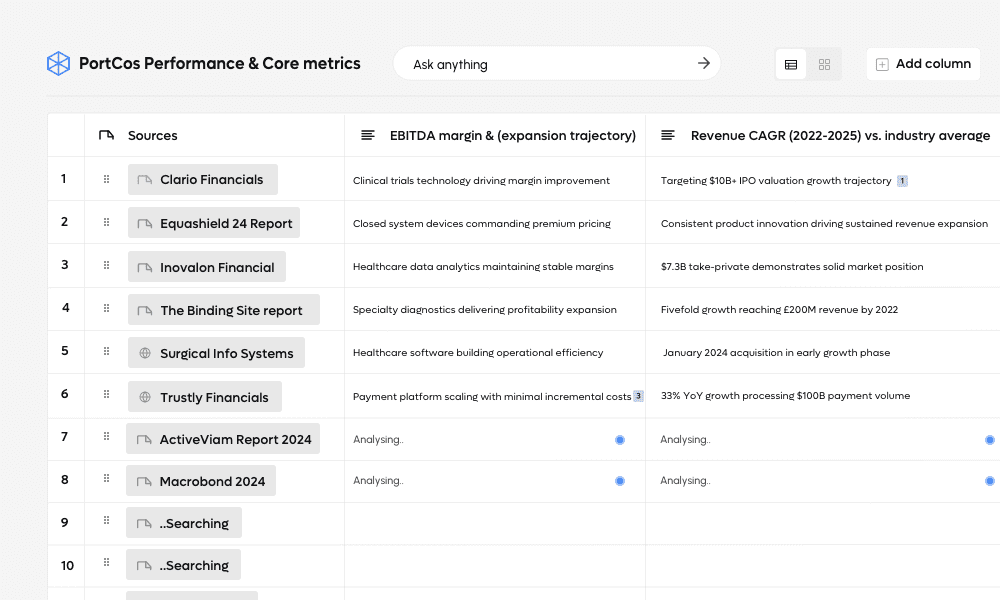
Task: Grab the drag handle for ActiveViam Report 2024
Action: pos(107,436)
